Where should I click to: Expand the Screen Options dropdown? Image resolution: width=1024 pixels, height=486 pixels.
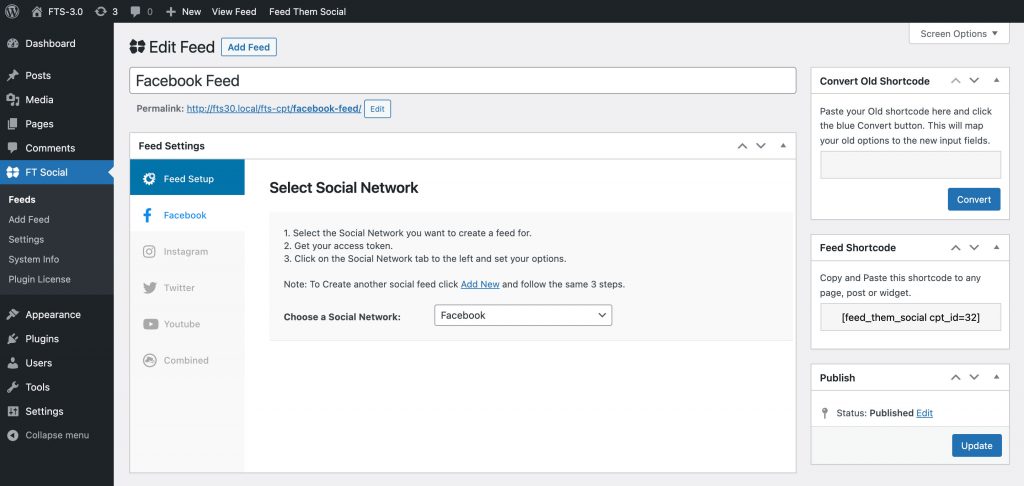click(x=959, y=33)
